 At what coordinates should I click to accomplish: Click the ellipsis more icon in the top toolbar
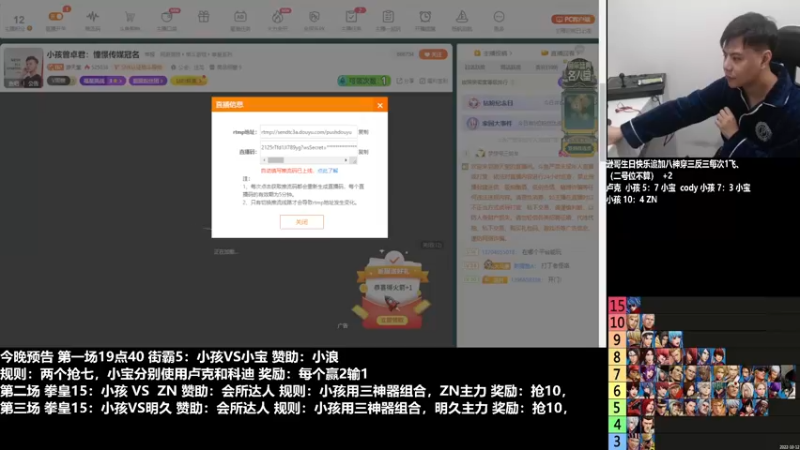click(499, 17)
